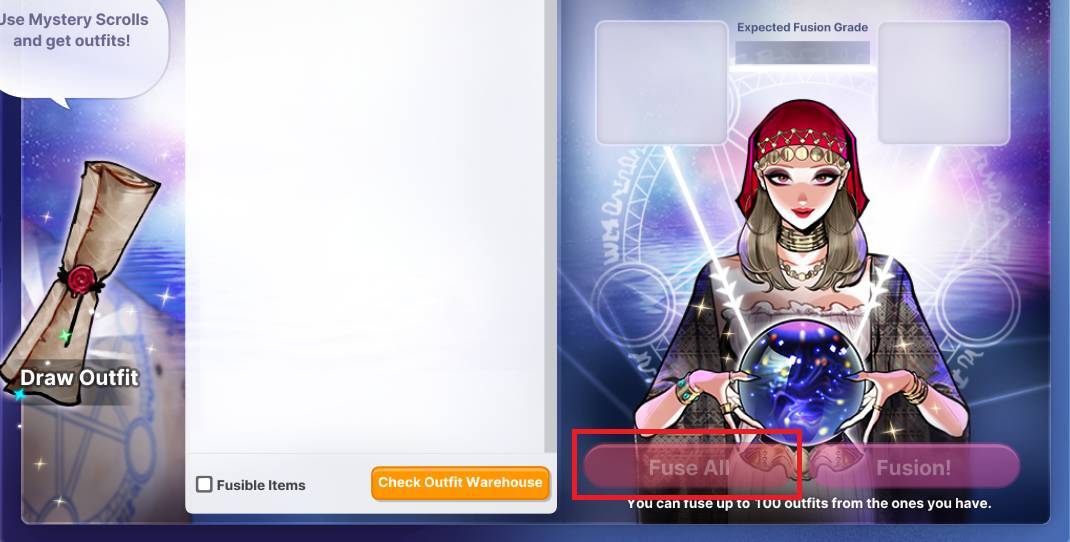This screenshot has height=542, width=1070.
Task: Open the Check Outfit Warehouse button
Action: (460, 483)
